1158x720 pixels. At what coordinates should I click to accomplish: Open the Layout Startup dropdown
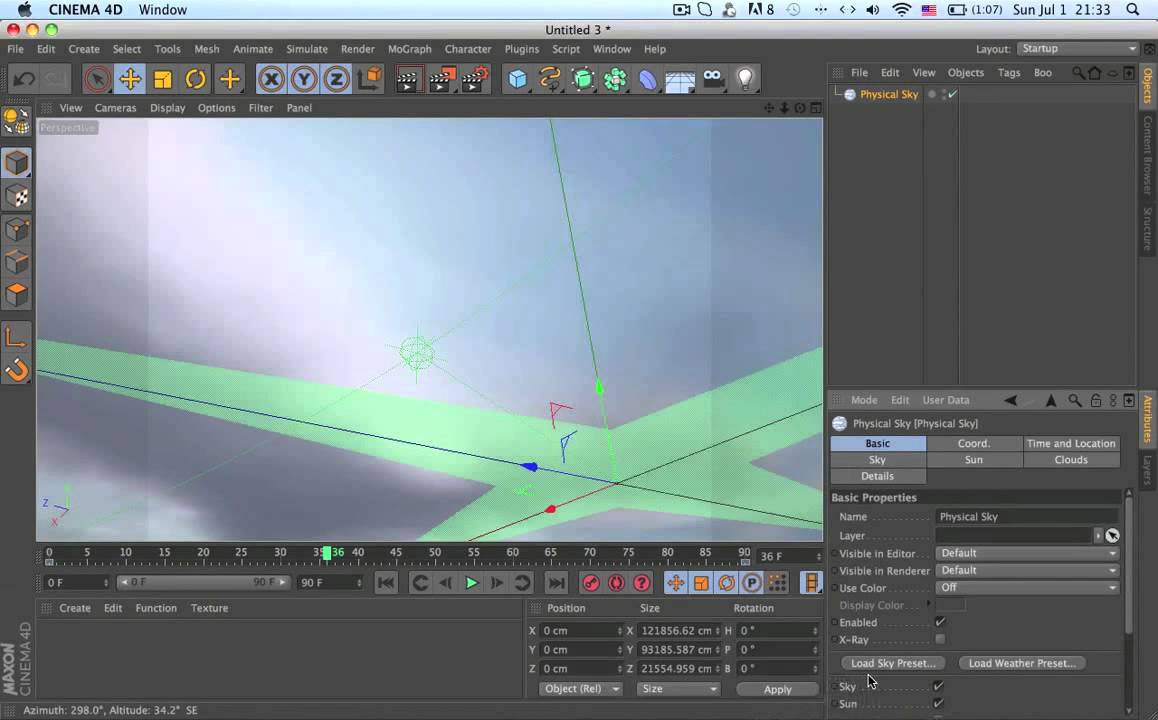1078,49
